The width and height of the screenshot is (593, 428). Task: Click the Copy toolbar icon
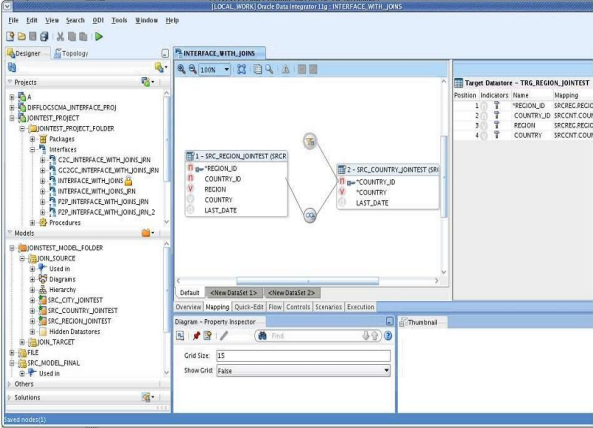[x=71, y=37]
